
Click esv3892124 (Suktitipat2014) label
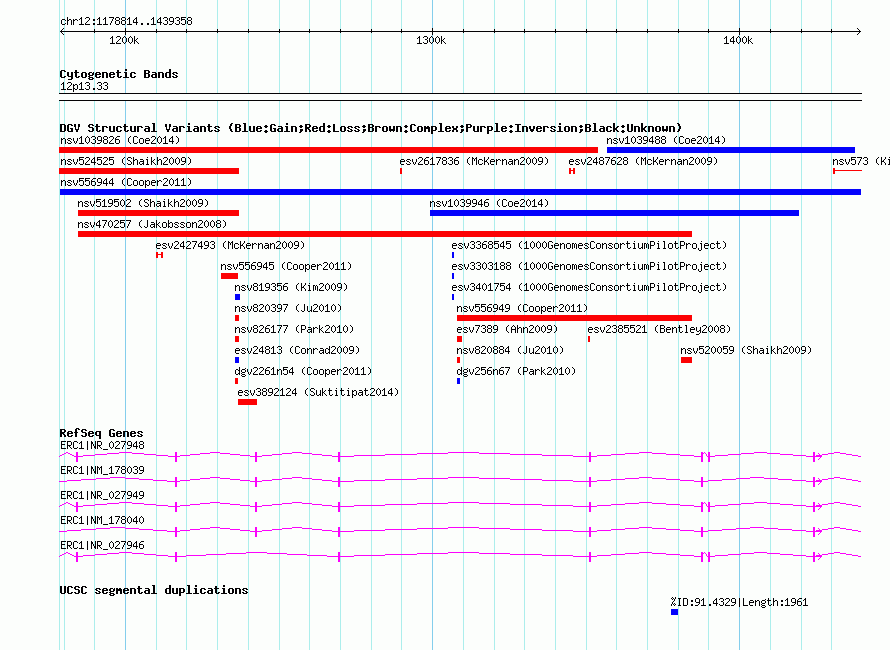coord(318,392)
